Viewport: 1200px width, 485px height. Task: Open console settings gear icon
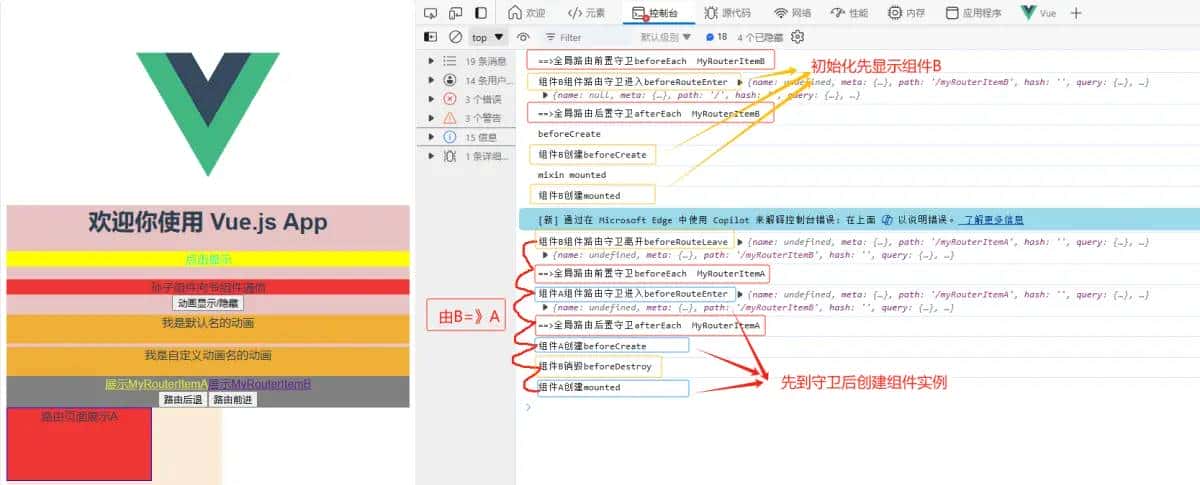click(797, 37)
